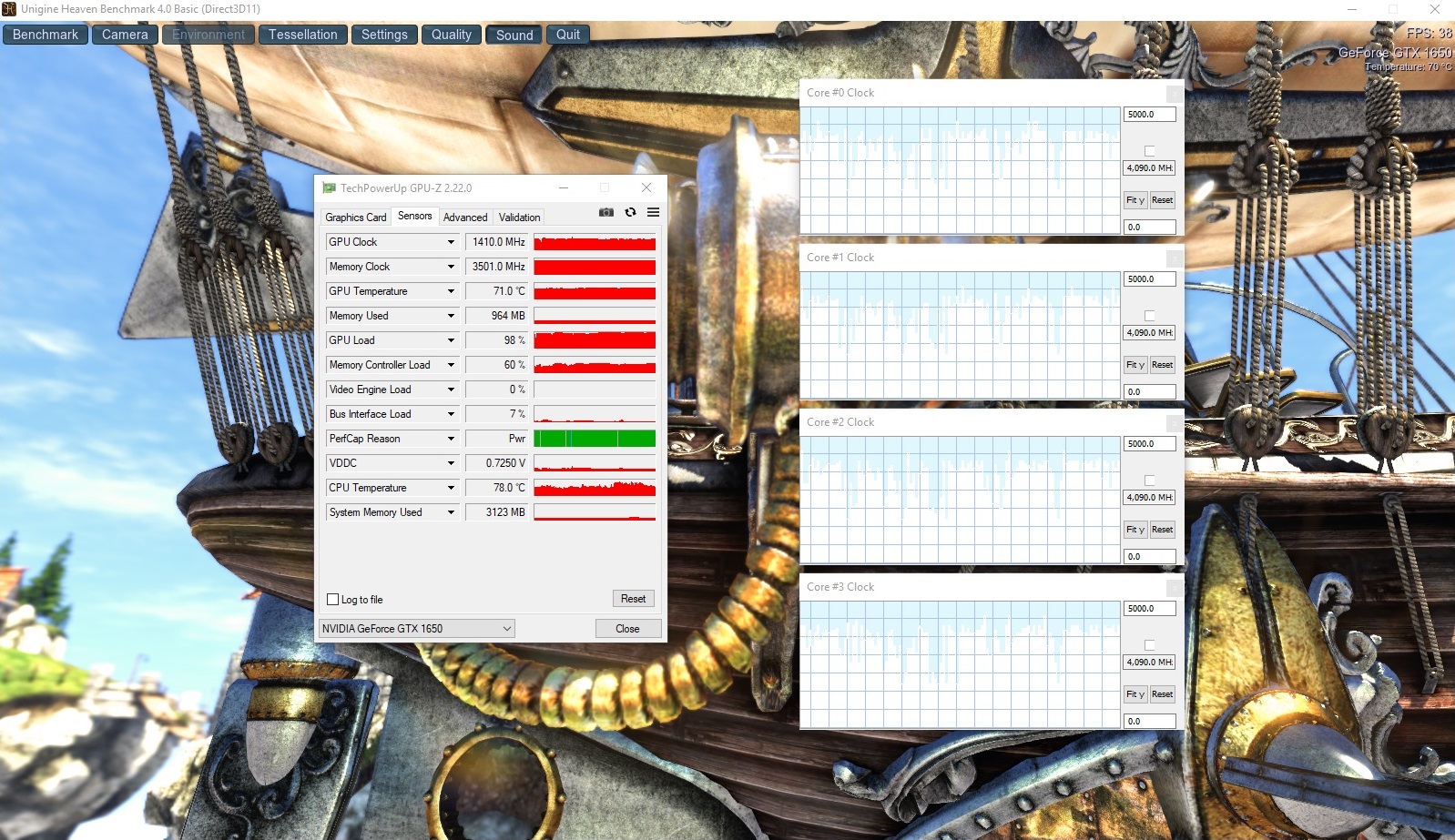Click the green PerfCap Reason graph

pos(595,439)
